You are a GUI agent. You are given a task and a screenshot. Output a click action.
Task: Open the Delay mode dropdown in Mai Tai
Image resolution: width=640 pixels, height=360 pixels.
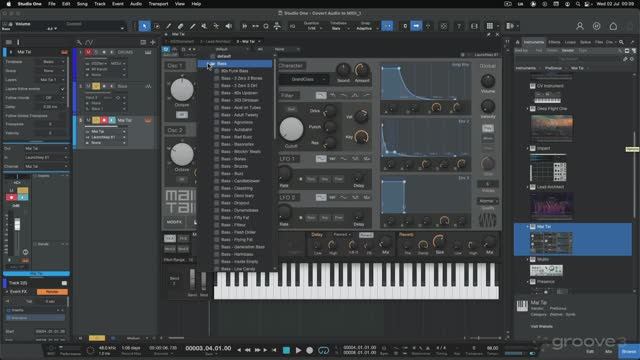(342, 235)
